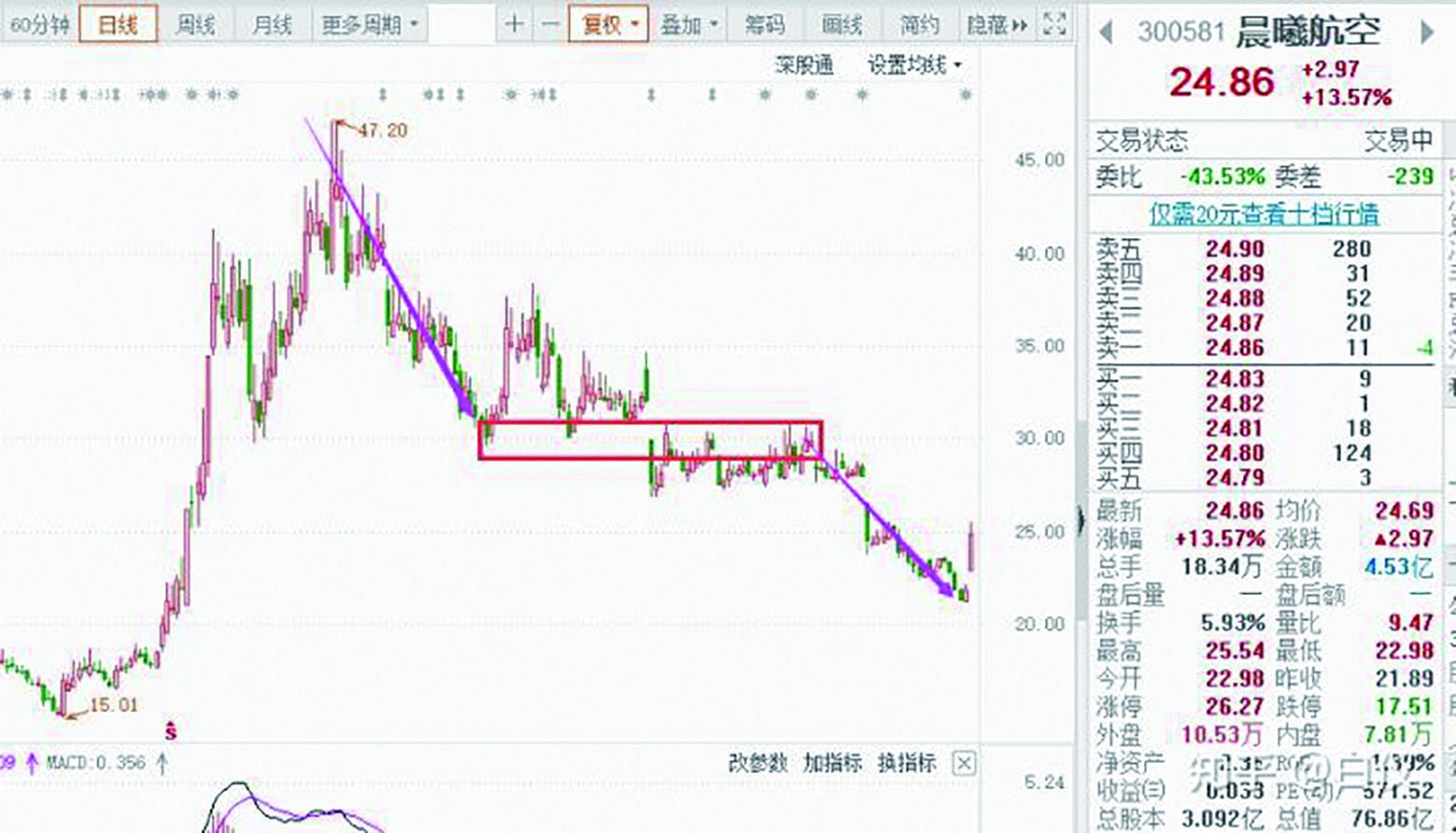This screenshot has height=833, width=1456.
Task: Click the 改参数 change parameters button
Action: pos(761,763)
